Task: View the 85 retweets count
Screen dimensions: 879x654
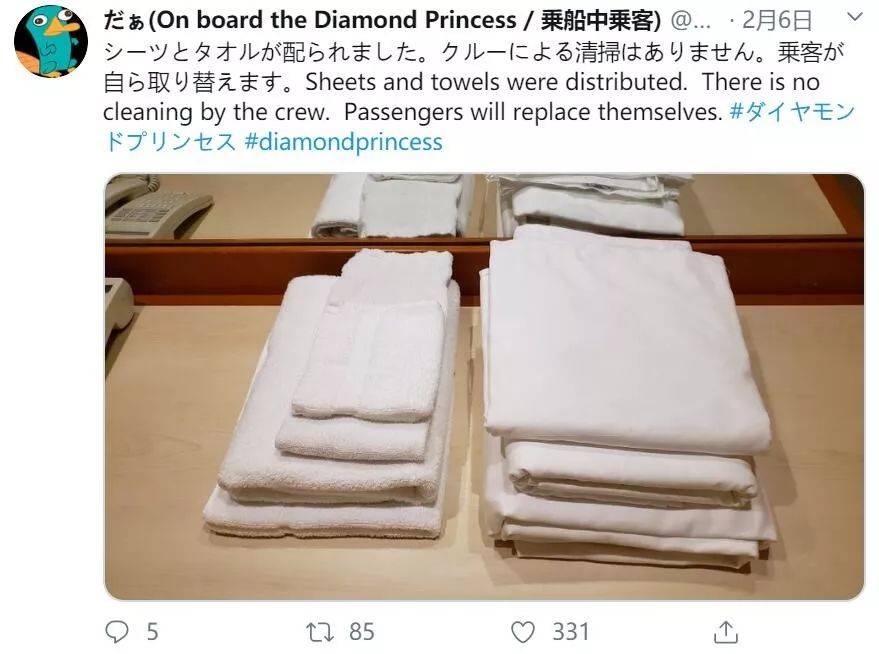Action: (362, 632)
